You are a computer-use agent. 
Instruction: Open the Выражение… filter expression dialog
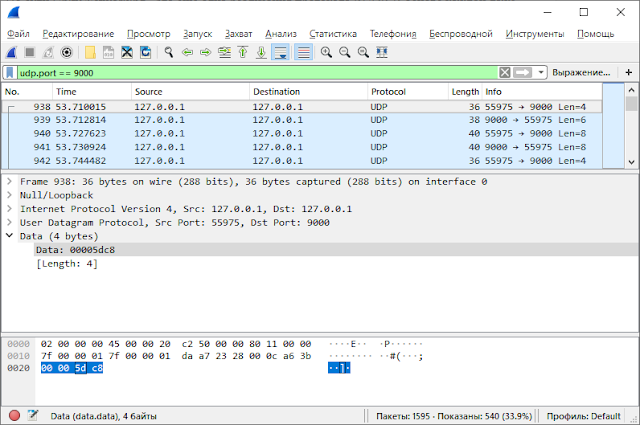581,73
